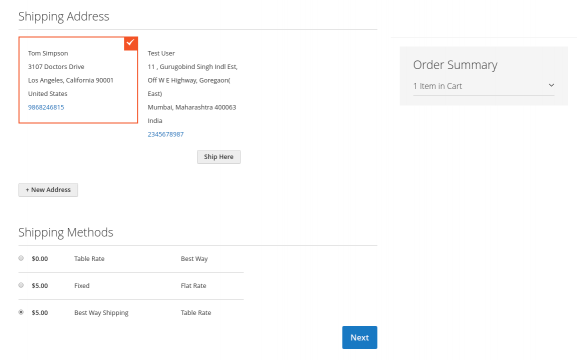Expand the 1 Item in Cart chevron
Screen dimensions: 588x360
(x=551, y=85)
